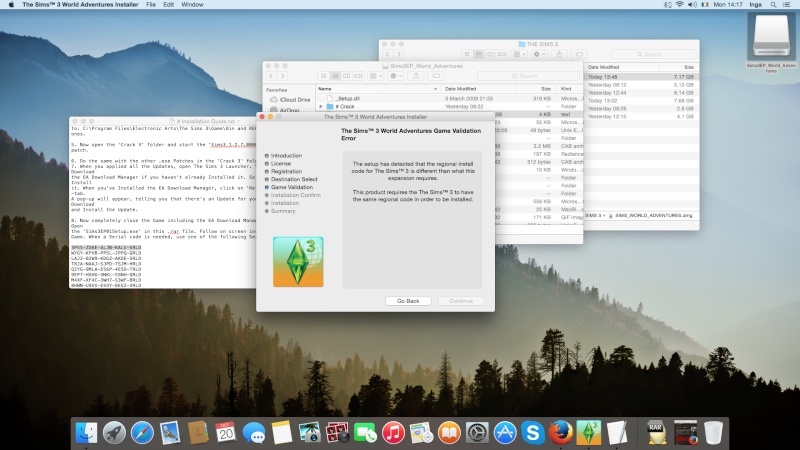Open Calendar from the Dock
The image size is (800, 450).
coord(226,433)
